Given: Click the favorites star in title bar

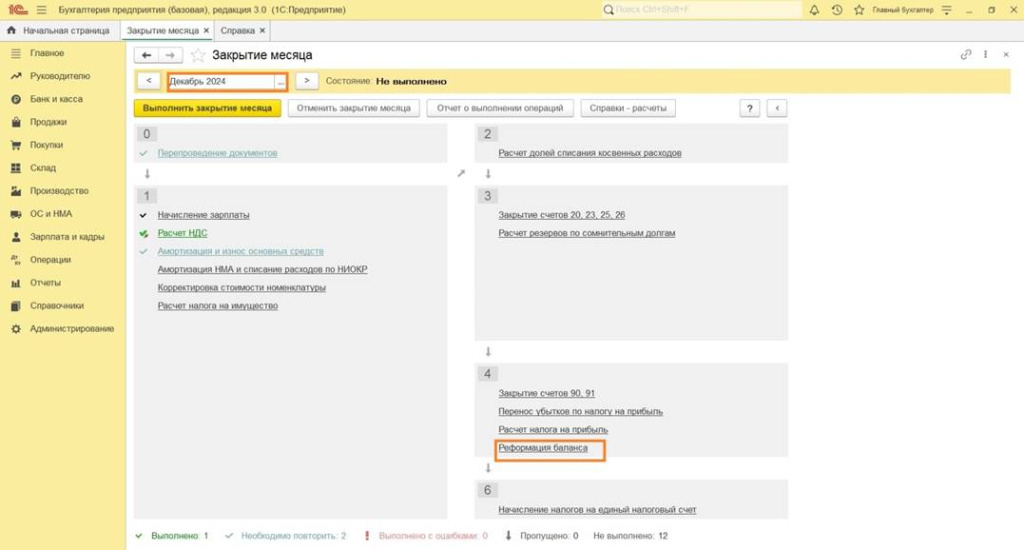Looking at the screenshot, I should click(856, 9).
